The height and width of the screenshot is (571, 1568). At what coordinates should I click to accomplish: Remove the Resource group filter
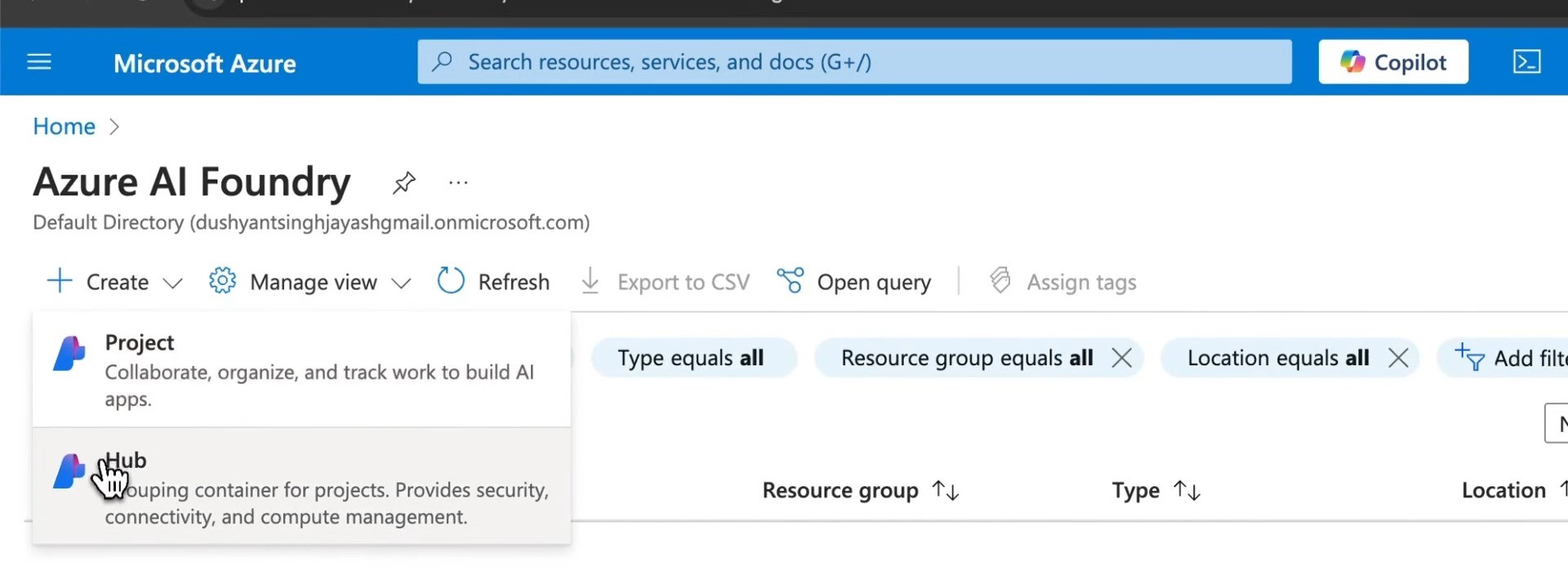click(1121, 358)
